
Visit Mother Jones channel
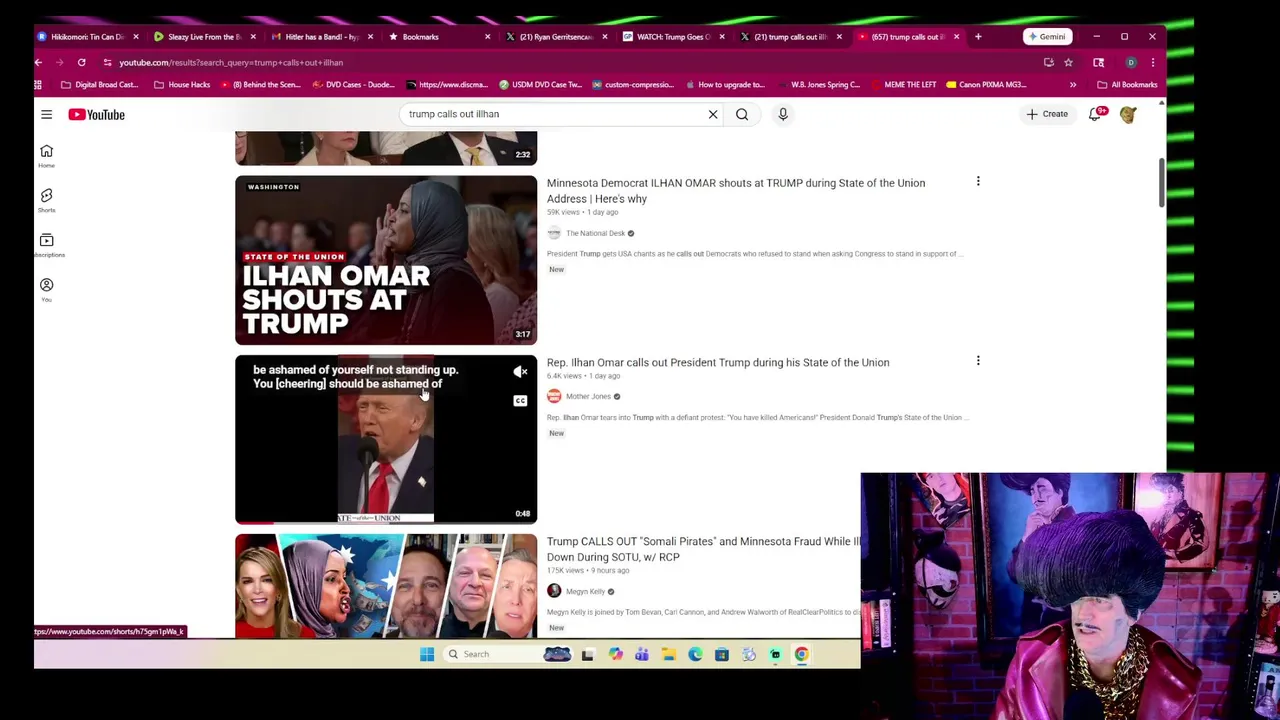[x=588, y=396]
